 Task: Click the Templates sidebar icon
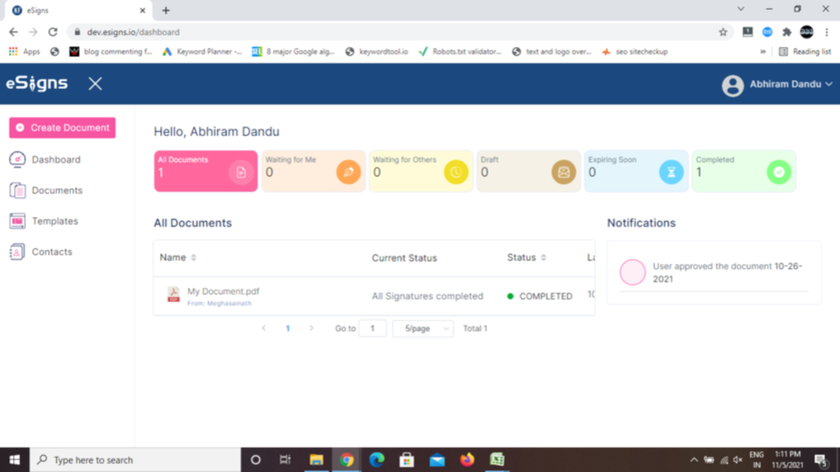(x=17, y=221)
